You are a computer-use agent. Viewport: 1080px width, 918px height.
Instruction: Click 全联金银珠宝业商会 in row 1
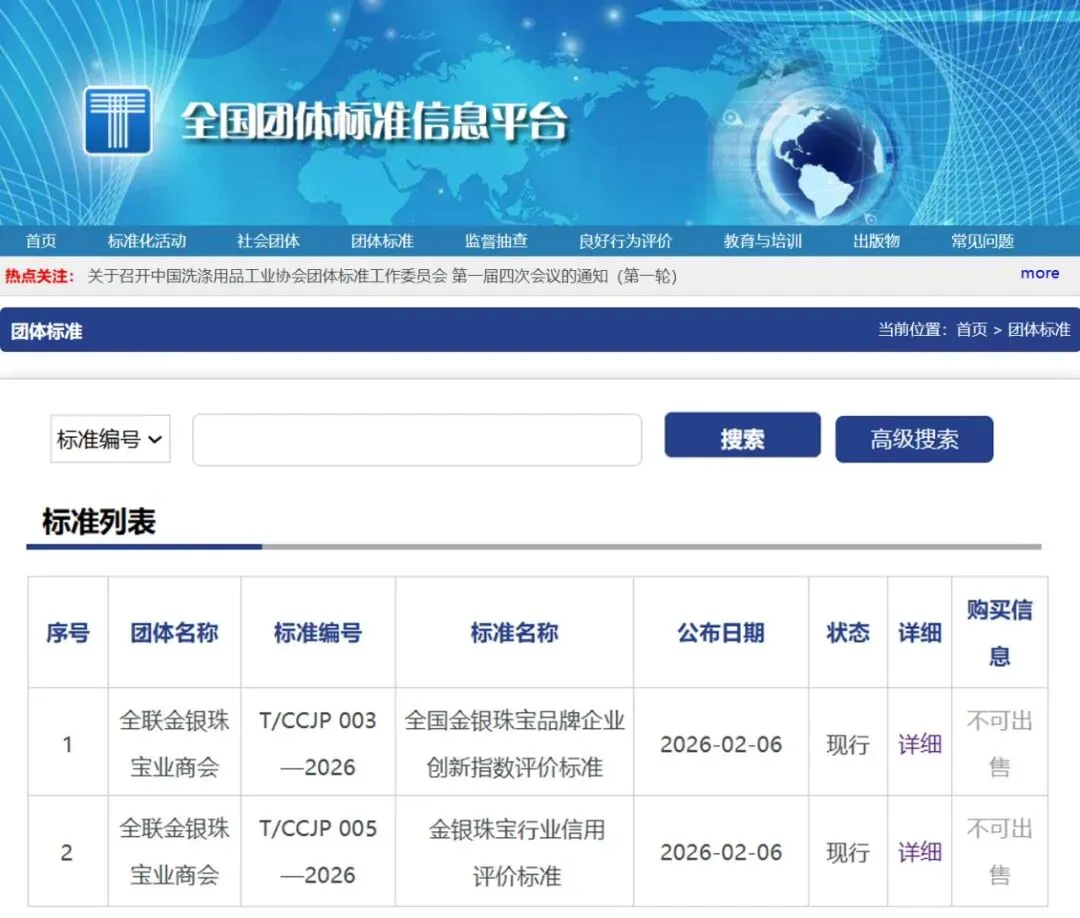[174, 744]
